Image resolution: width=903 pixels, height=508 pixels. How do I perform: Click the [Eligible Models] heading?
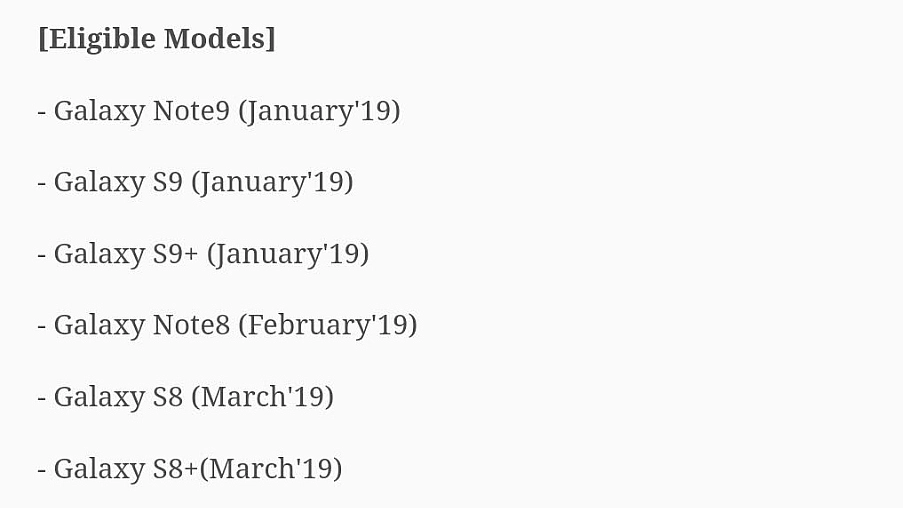[157, 39]
